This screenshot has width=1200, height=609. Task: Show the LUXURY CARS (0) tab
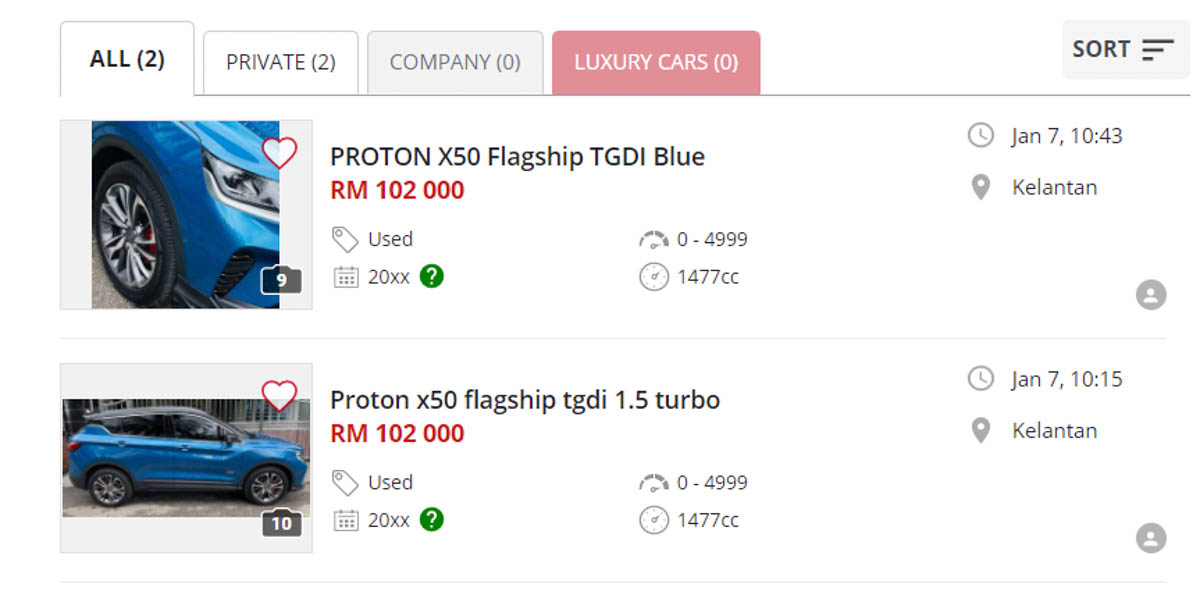pos(656,63)
